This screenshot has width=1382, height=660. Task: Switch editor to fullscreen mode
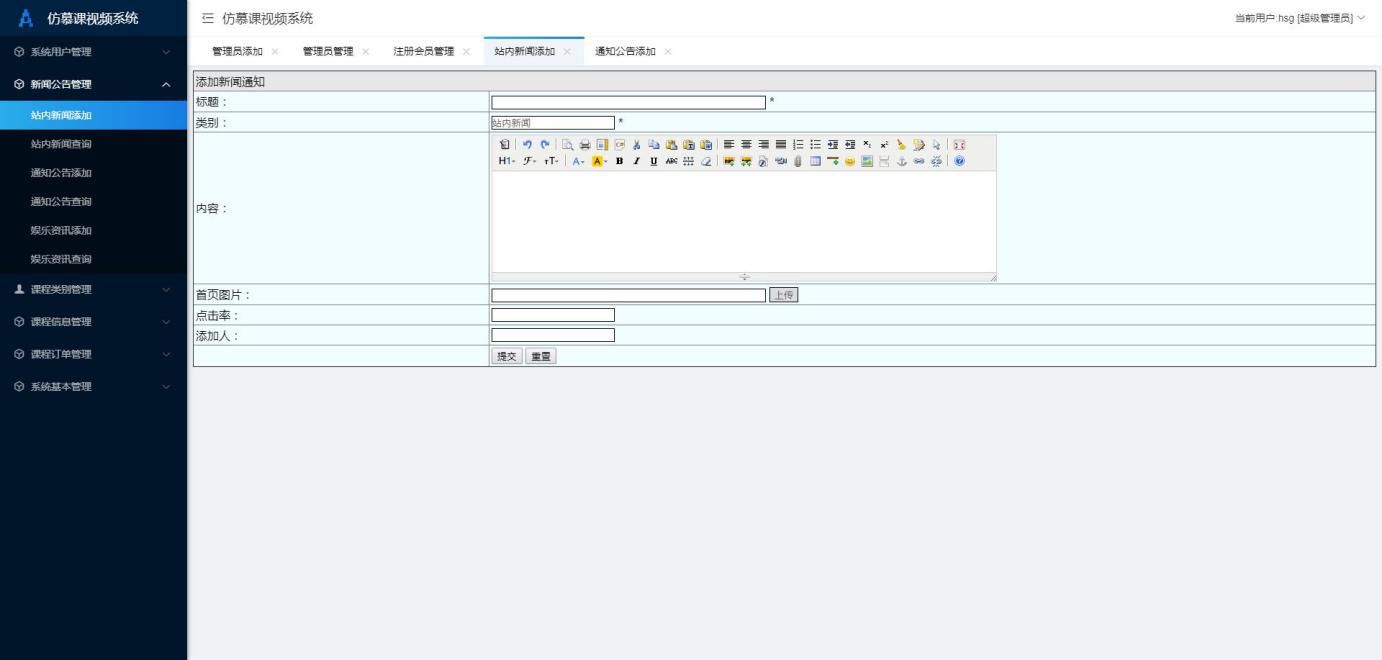point(960,145)
